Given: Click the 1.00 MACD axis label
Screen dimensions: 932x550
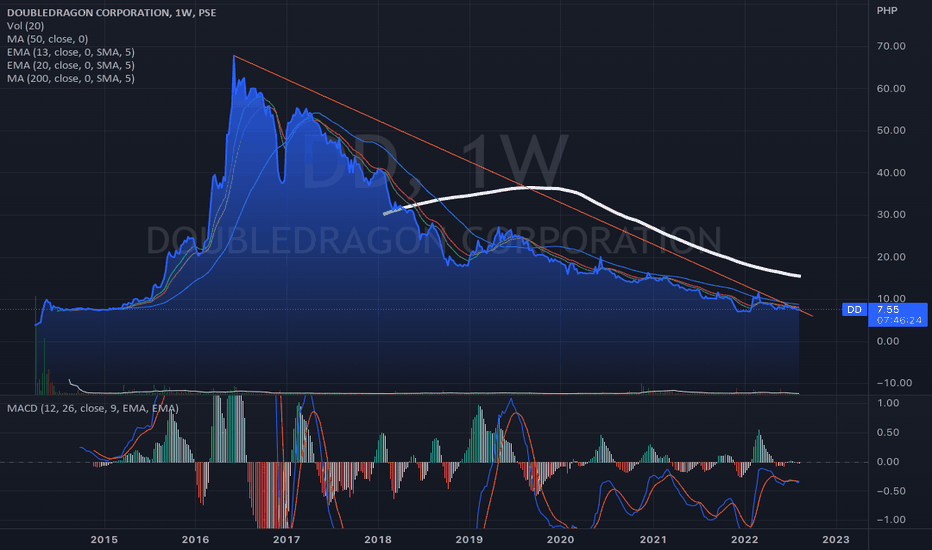Looking at the screenshot, I should click(x=888, y=403).
